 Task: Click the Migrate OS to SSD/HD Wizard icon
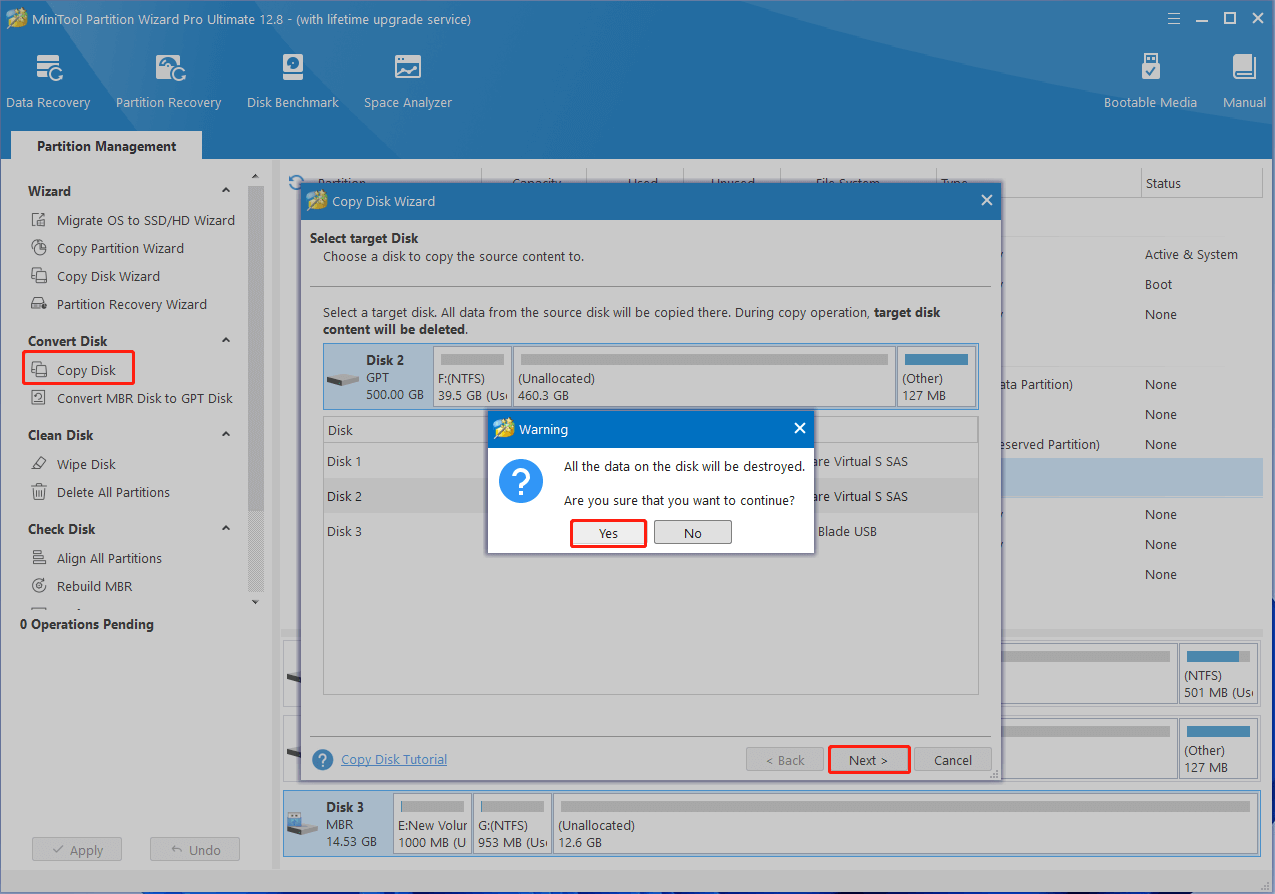click(39, 220)
